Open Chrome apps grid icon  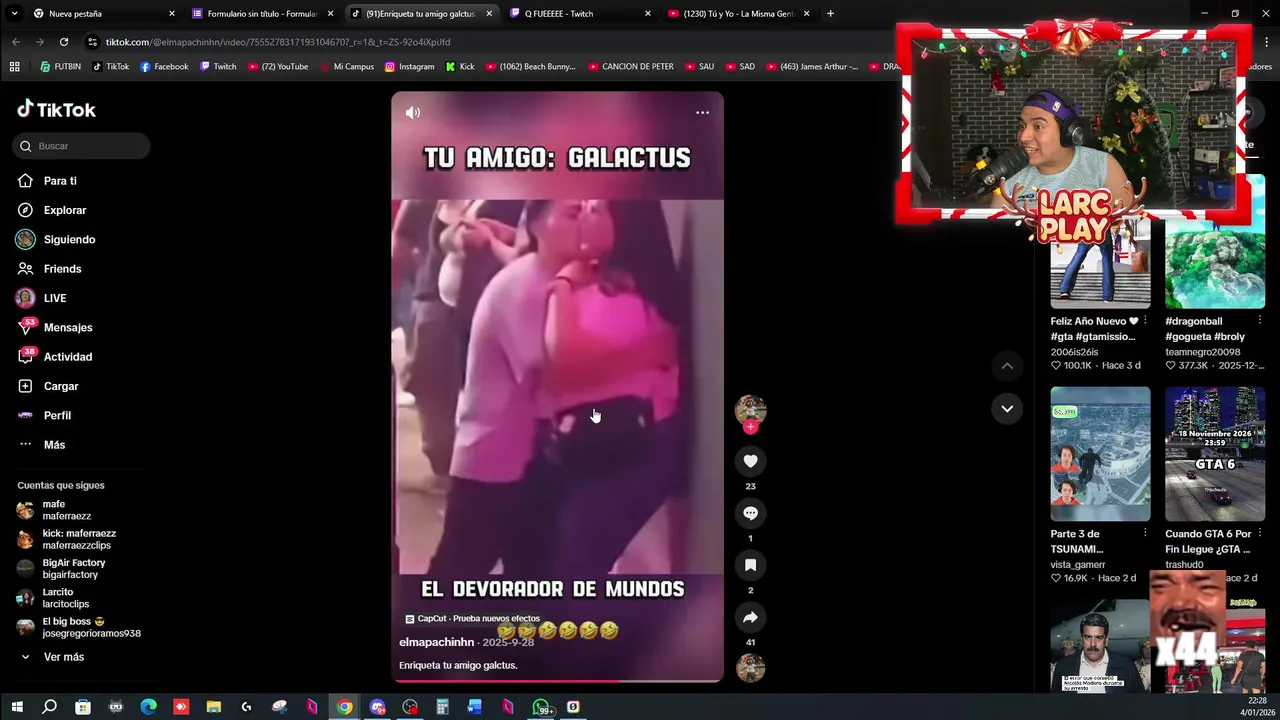click(14, 67)
